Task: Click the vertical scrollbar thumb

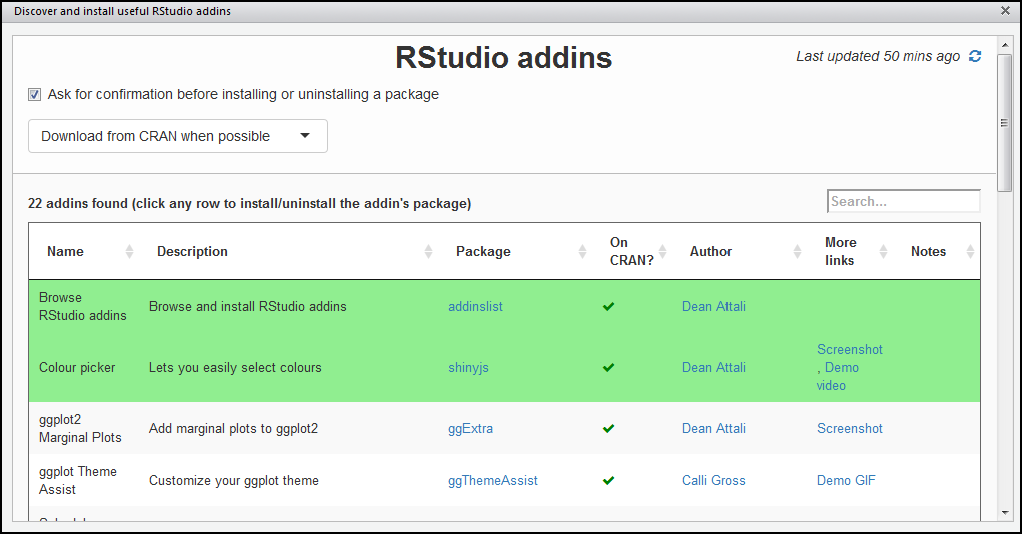Action: (x=1004, y=123)
